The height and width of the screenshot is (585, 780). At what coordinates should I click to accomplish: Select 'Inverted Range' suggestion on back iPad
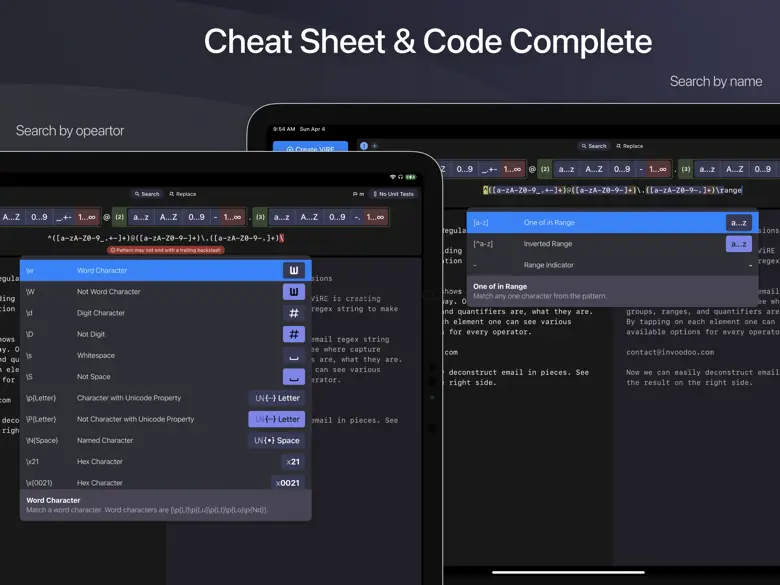[x=612, y=244]
